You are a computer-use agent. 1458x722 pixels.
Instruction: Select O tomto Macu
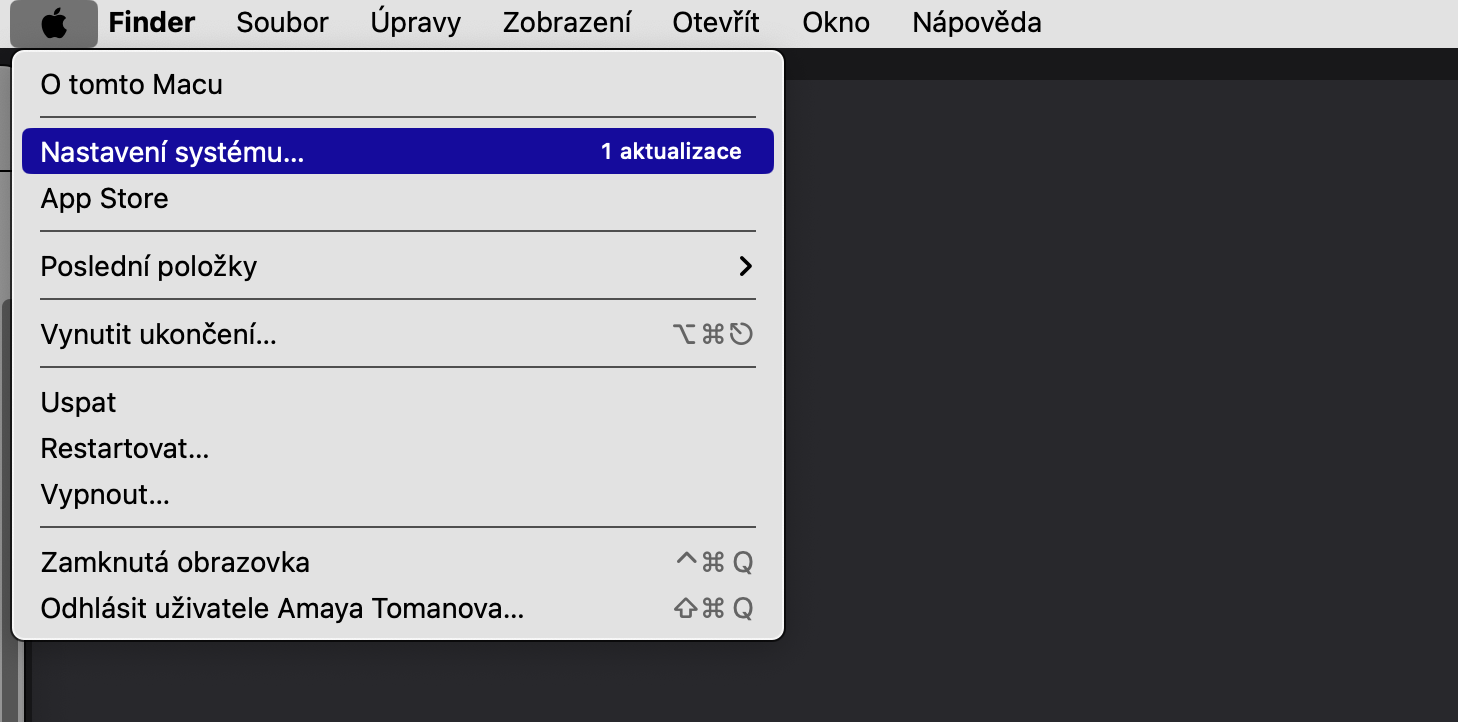(131, 84)
